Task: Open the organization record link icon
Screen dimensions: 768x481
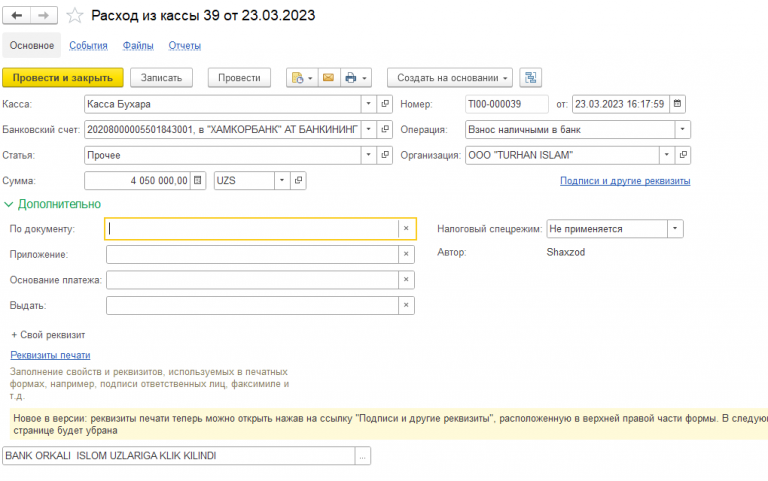Action: tap(683, 155)
